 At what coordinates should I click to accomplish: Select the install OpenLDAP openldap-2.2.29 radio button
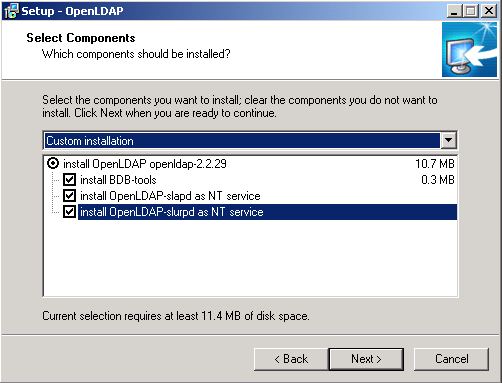(x=53, y=163)
